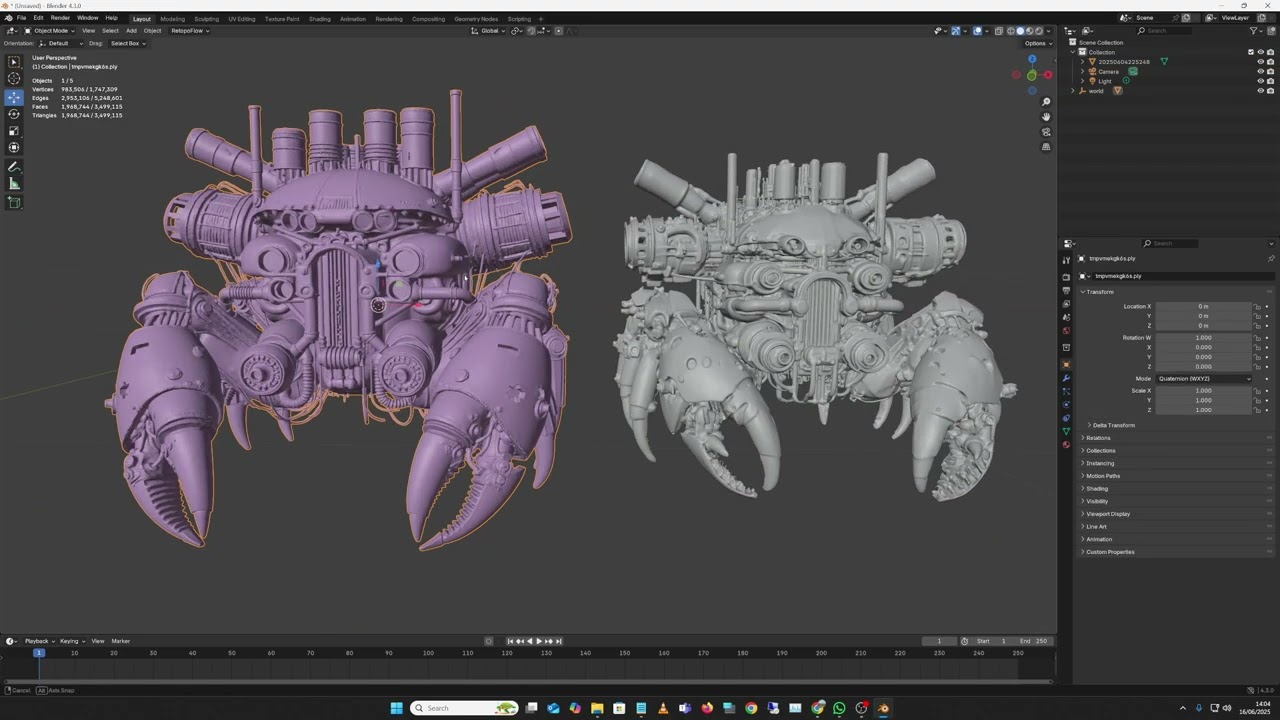Select the Select Box tool in toolbar

[x=14, y=62]
